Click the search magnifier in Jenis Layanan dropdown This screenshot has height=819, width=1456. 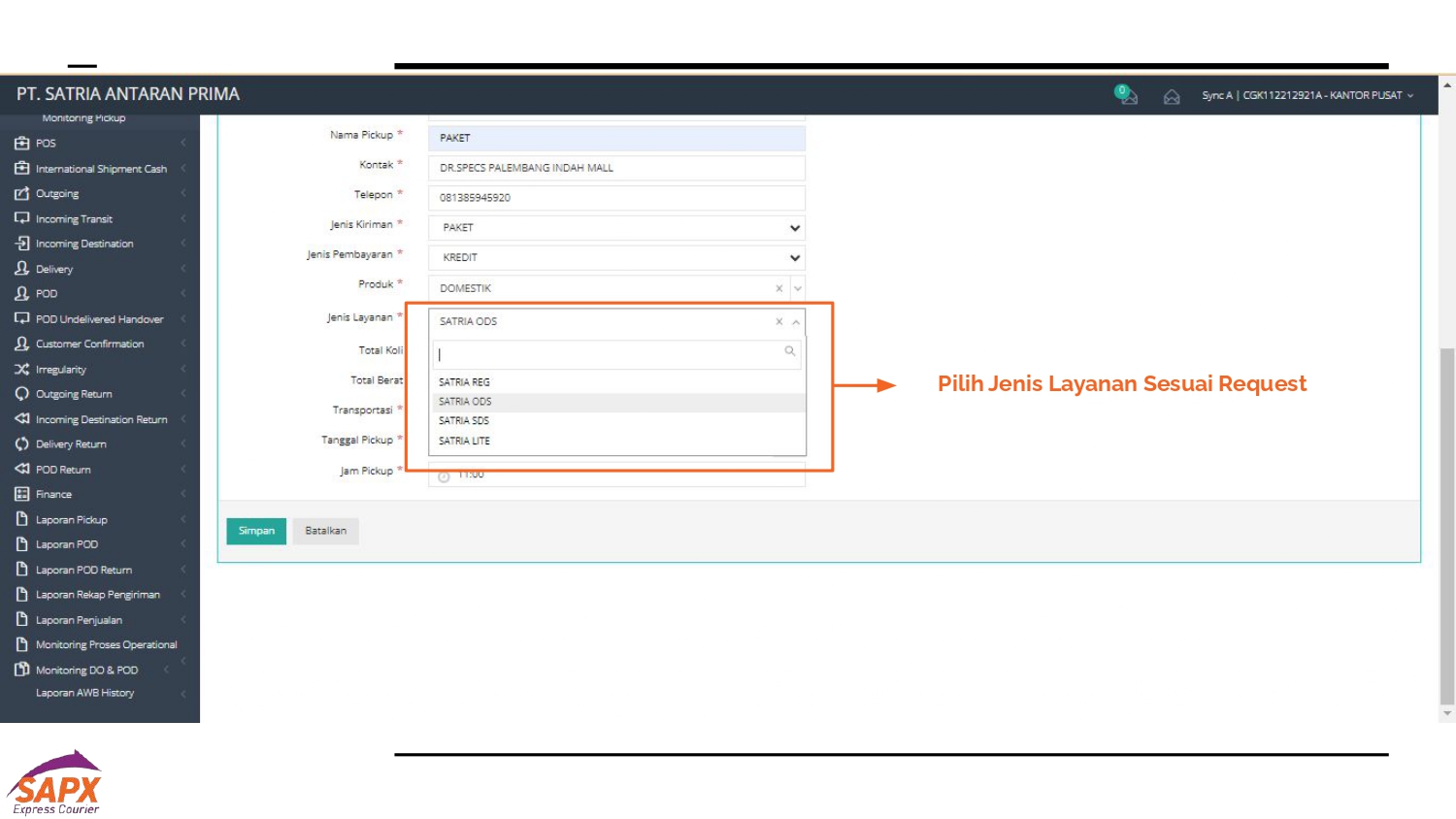790,351
